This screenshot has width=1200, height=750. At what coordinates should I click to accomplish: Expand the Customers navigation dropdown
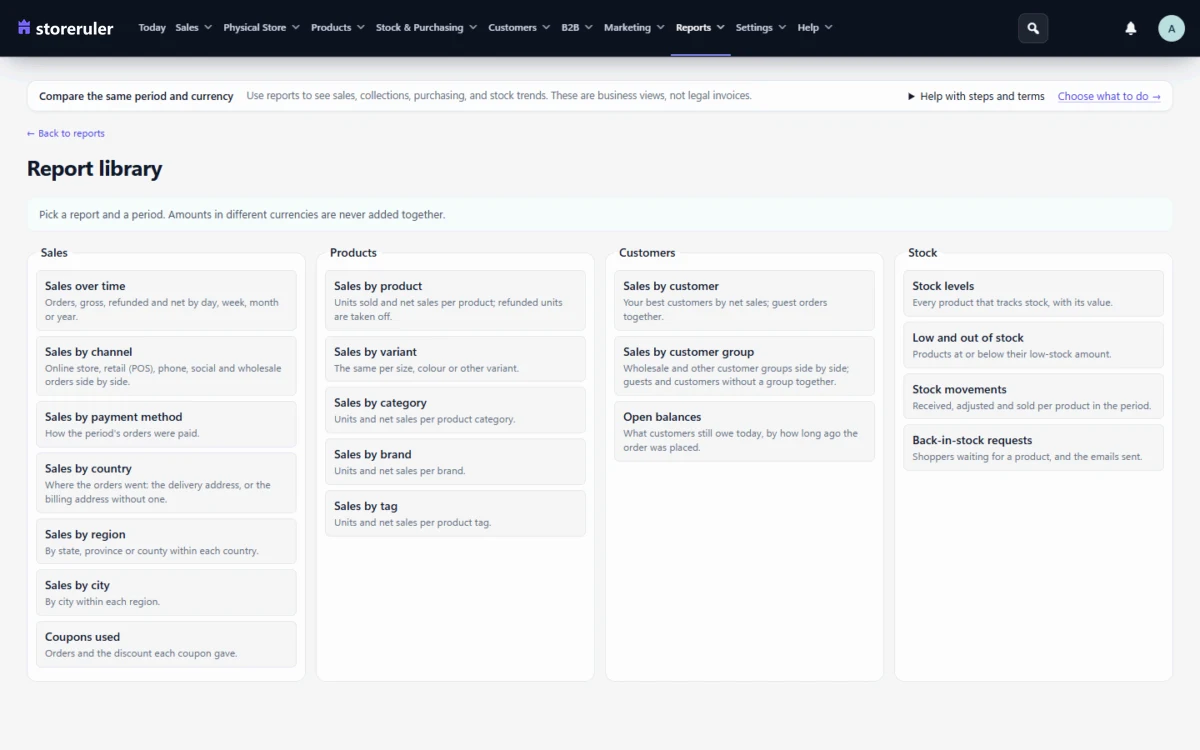(x=519, y=28)
